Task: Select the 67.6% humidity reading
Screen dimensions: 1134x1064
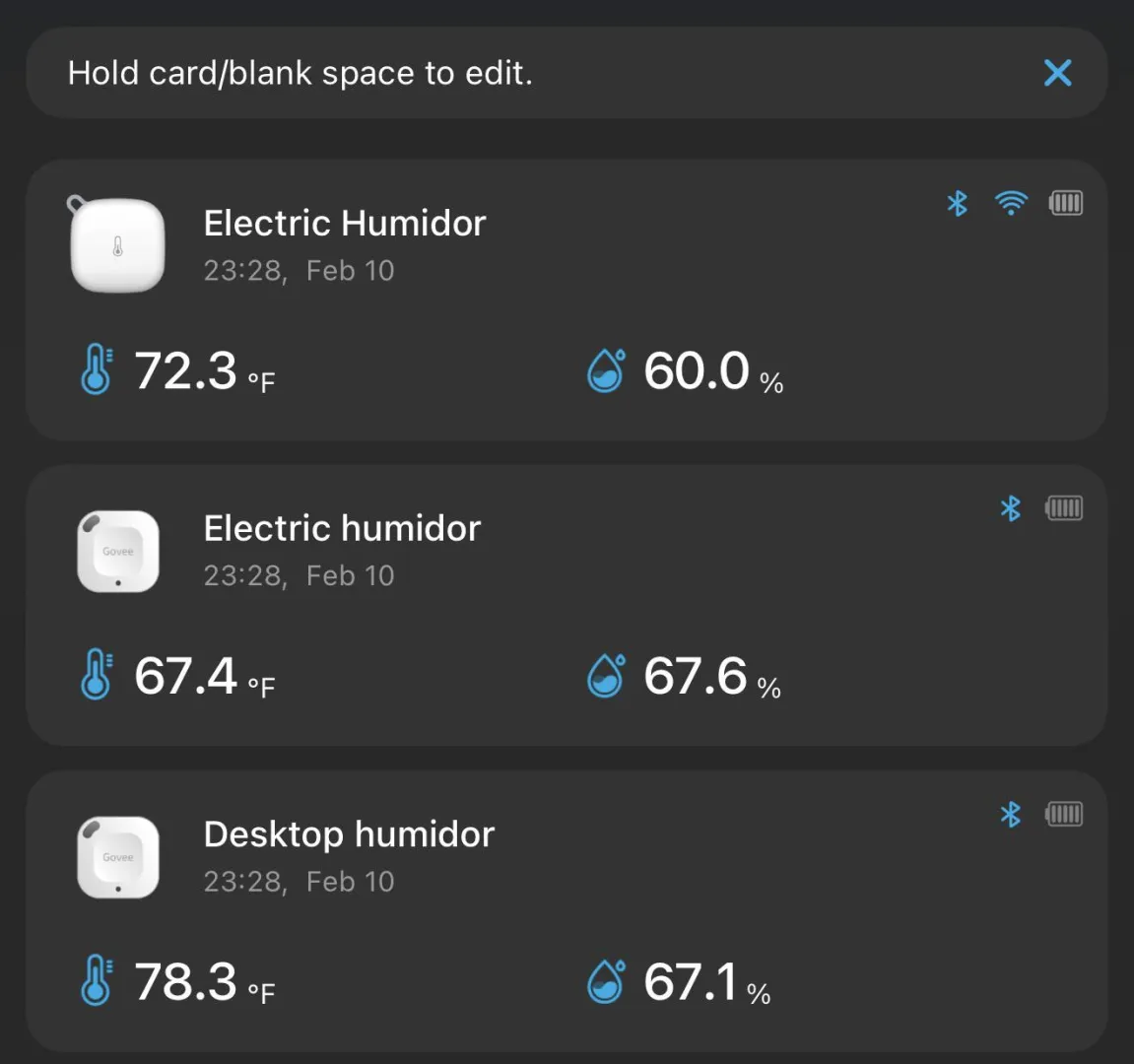Action: coord(696,676)
